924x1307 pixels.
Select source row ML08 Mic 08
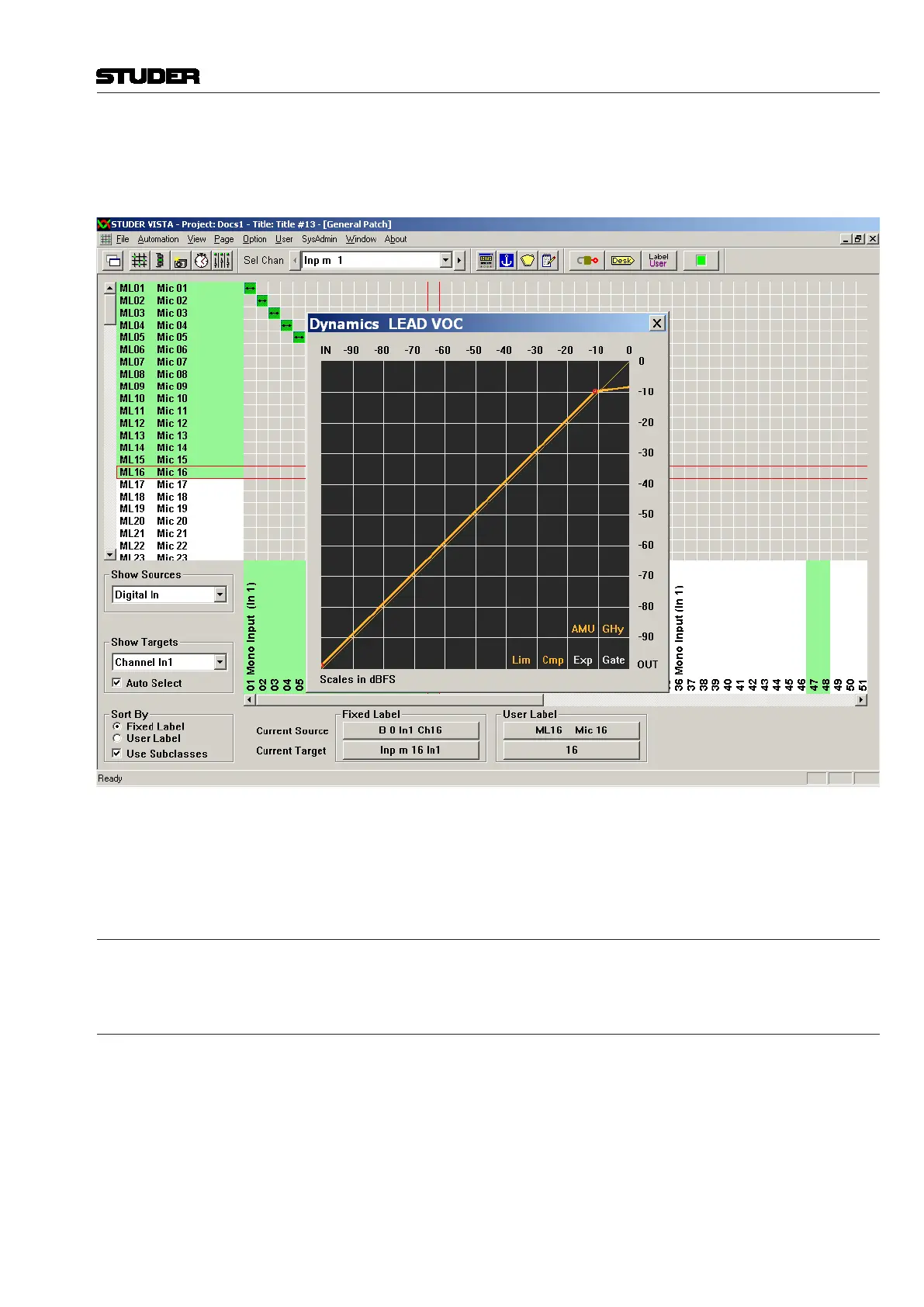[x=180, y=374]
